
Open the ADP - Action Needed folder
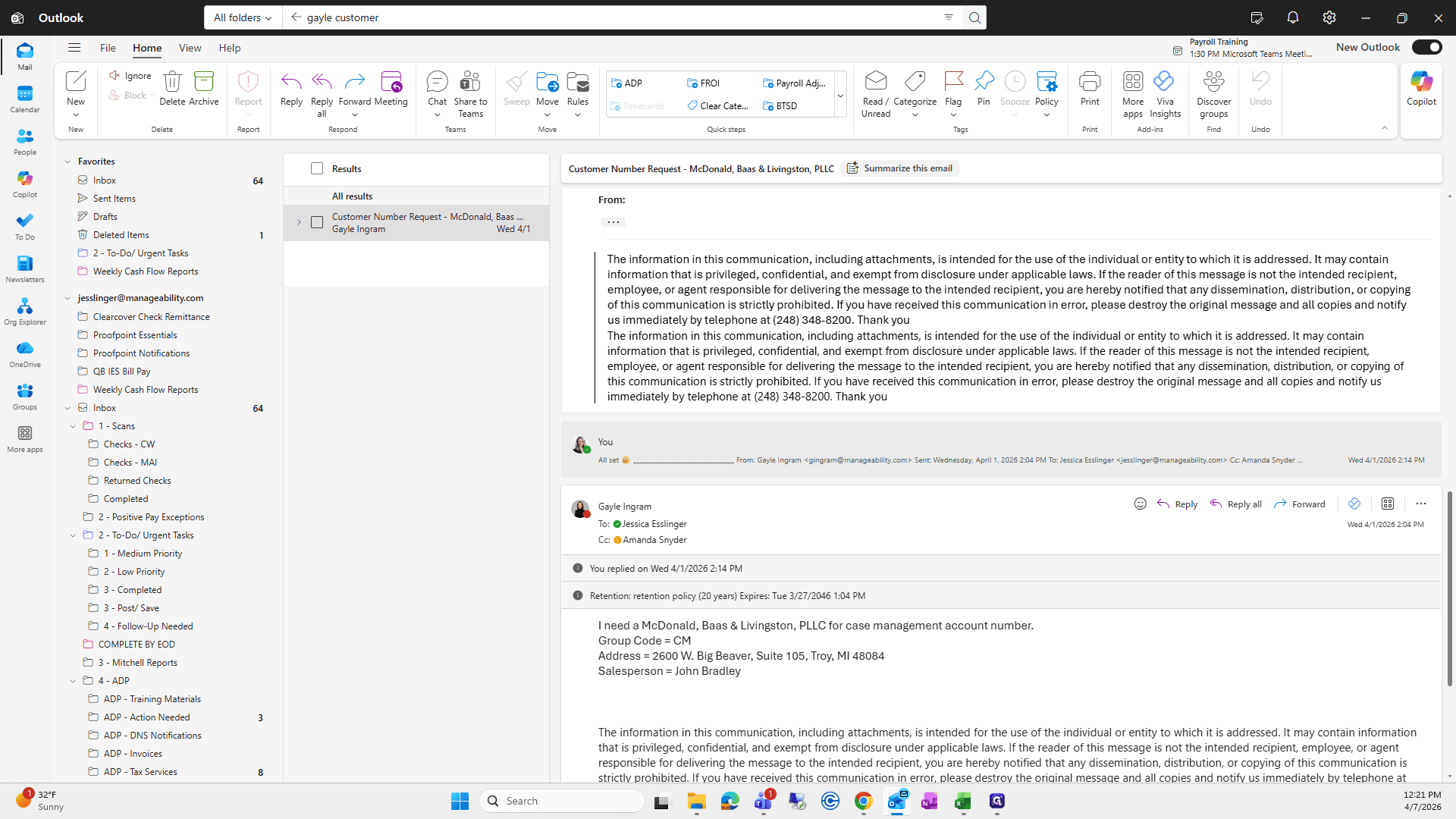[x=147, y=717]
